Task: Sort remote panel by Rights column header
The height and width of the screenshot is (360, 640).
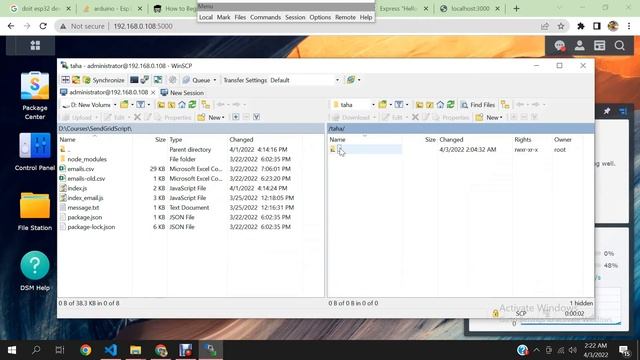Action: (523, 140)
